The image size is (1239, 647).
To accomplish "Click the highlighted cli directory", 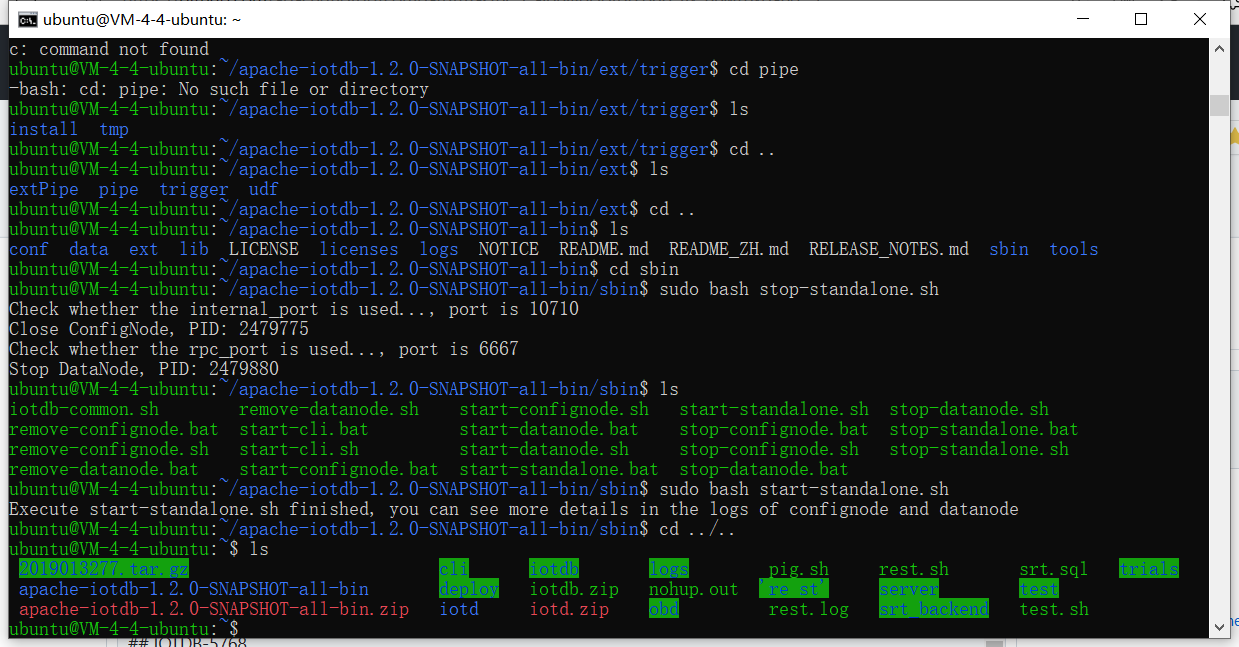I will pyautogui.click(x=454, y=569).
